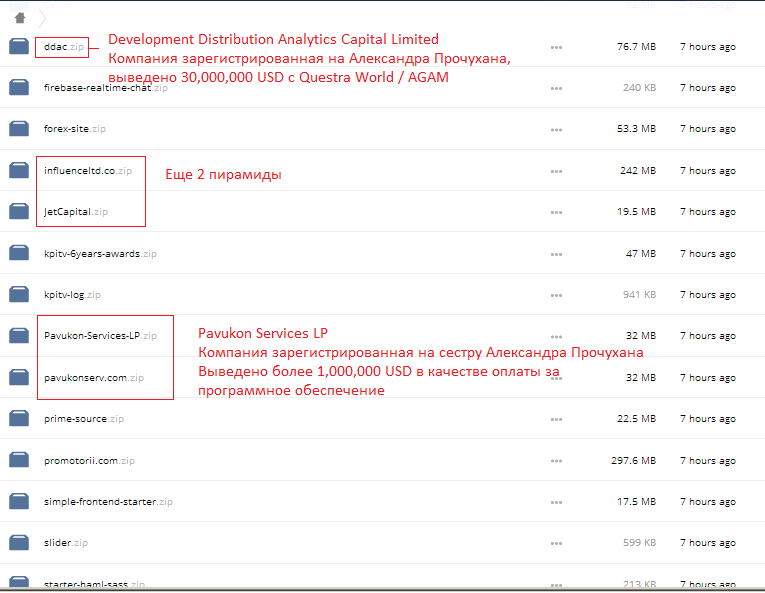Click the 941 KB size value

click(x=639, y=295)
